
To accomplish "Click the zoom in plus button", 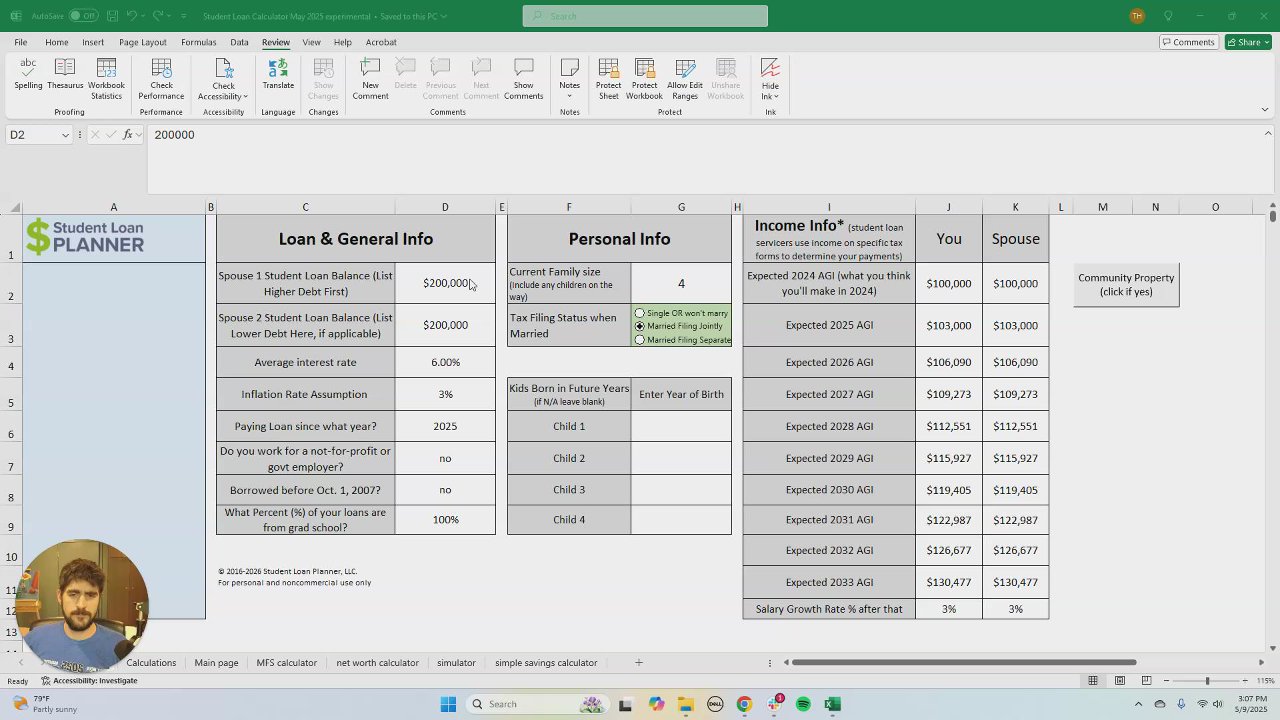I will pyautogui.click(x=1245, y=681).
